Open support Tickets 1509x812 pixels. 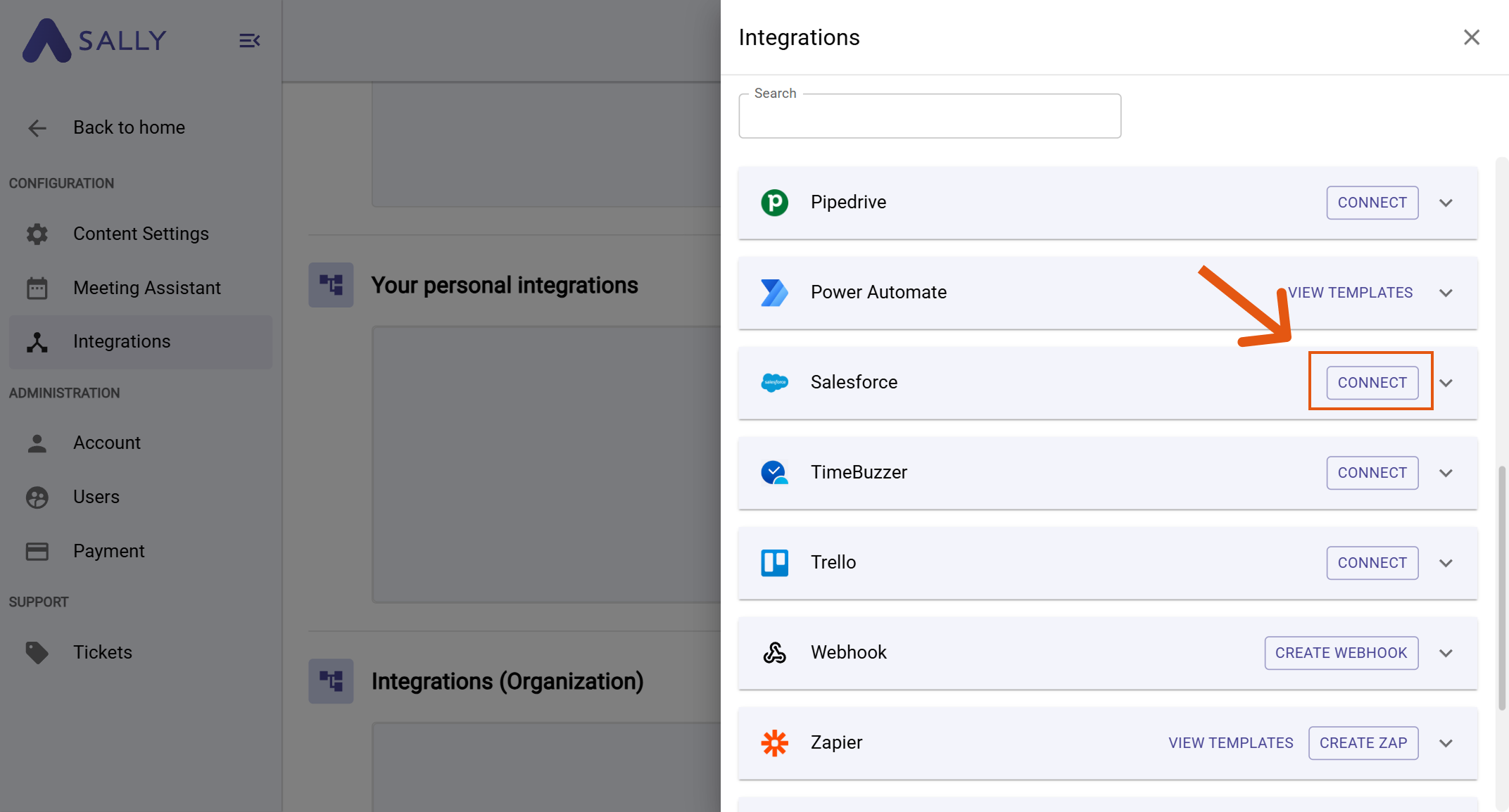pyautogui.click(x=141, y=652)
